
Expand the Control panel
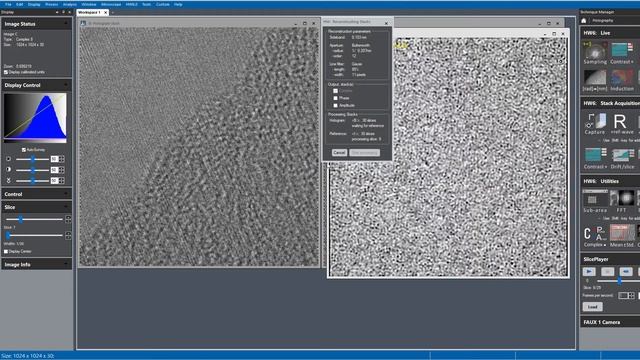[66, 194]
